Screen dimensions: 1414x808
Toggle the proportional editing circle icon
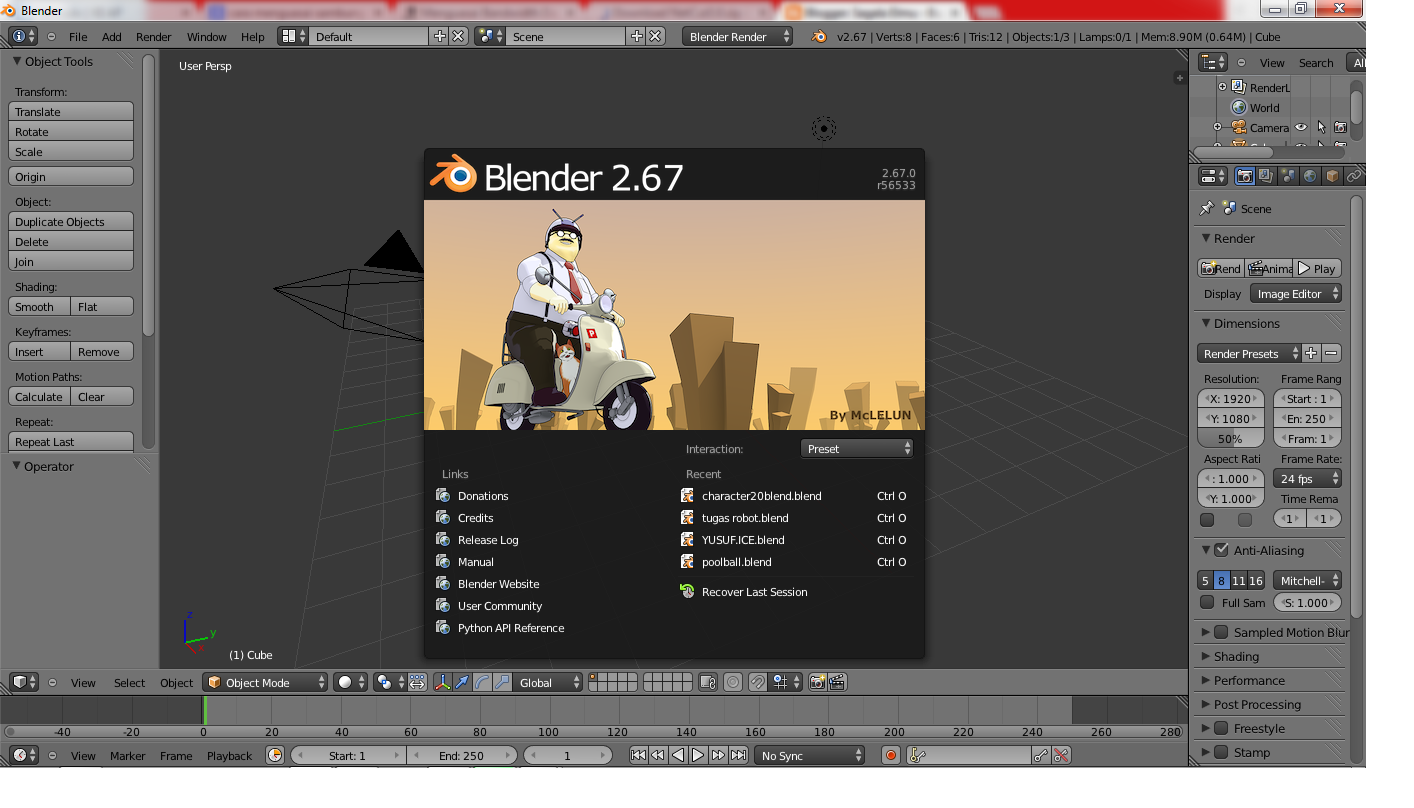click(733, 682)
